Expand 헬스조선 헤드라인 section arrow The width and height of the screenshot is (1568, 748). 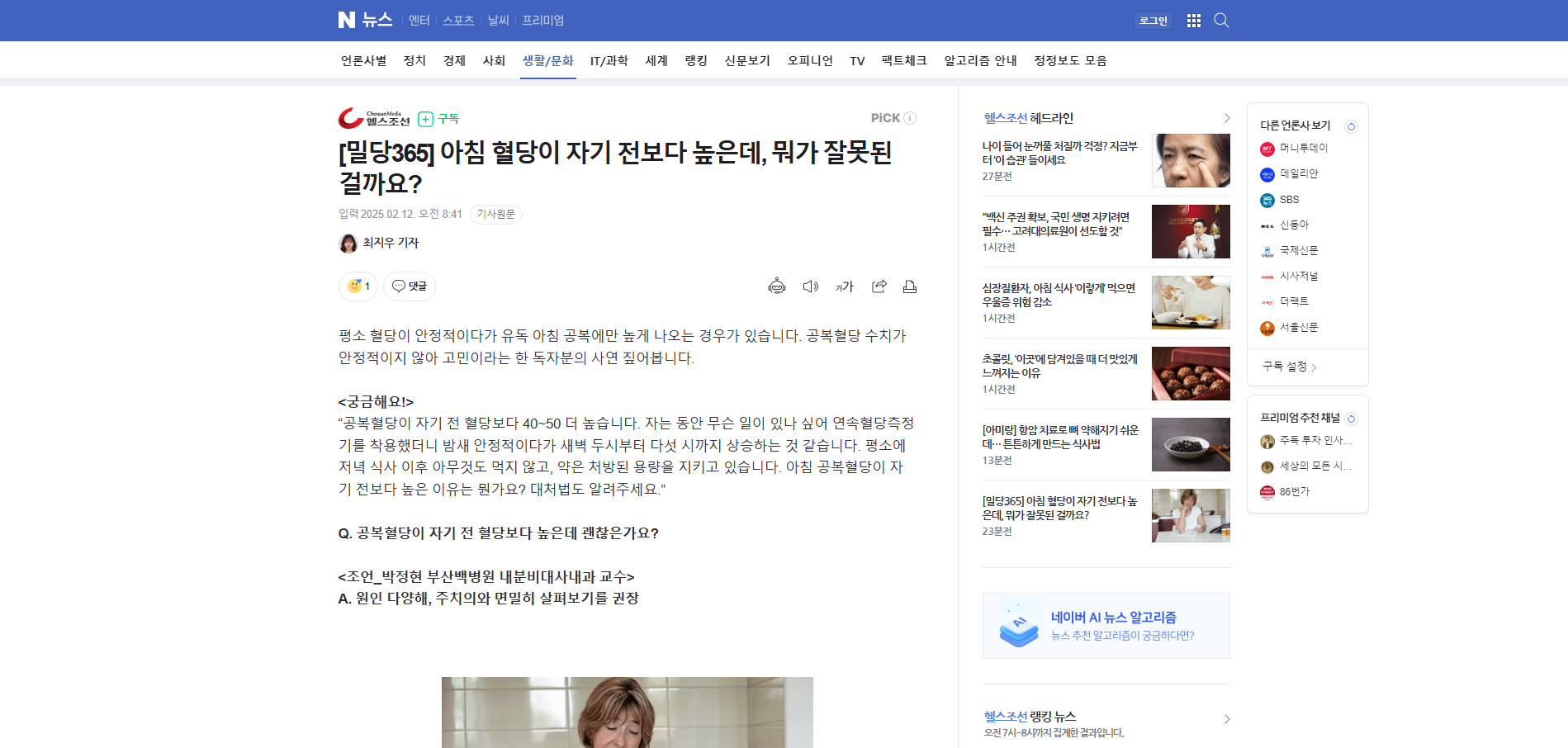point(1226,118)
